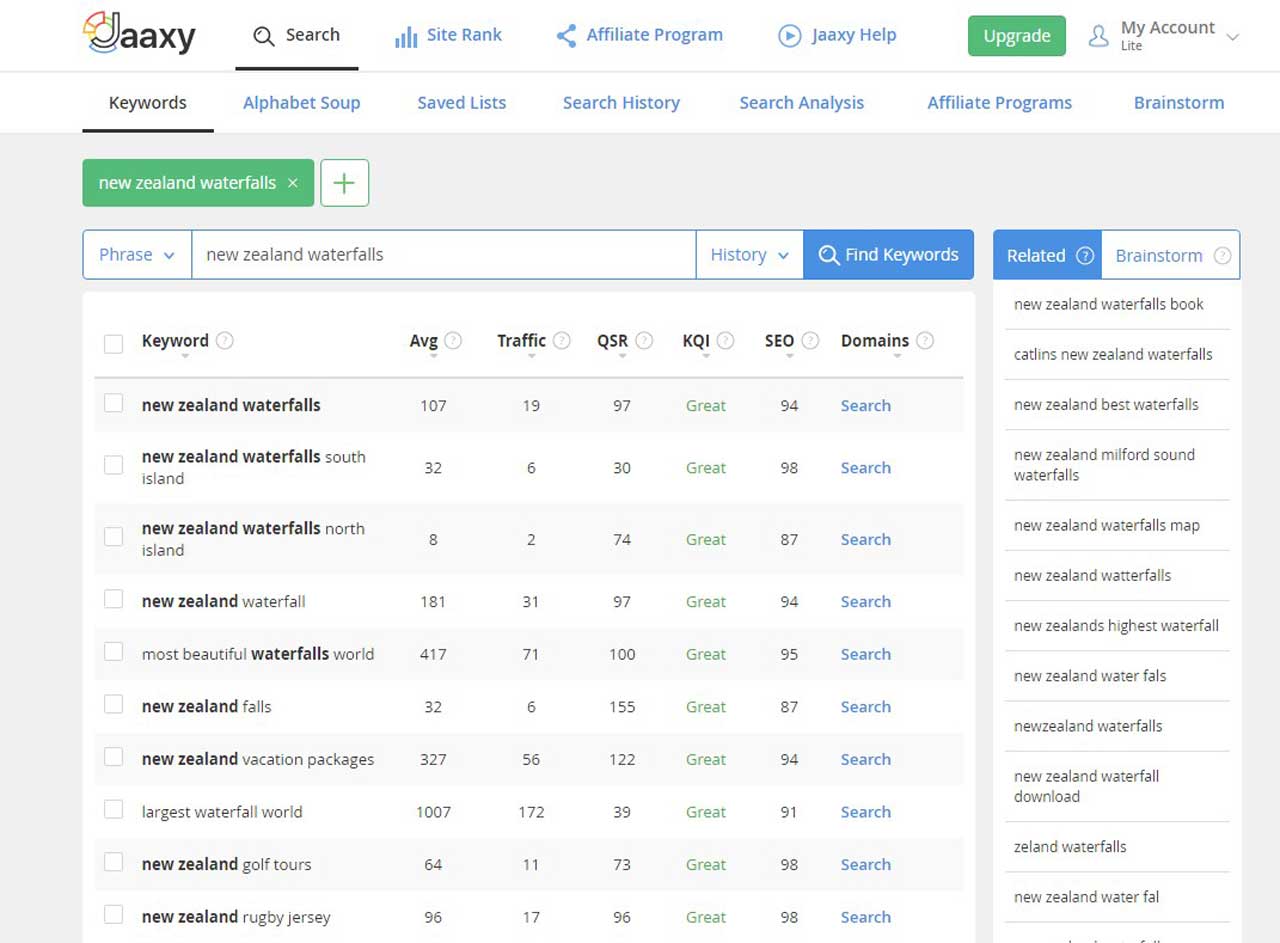Click the help icon next to Avg column
This screenshot has width=1280, height=943.
coord(453,340)
